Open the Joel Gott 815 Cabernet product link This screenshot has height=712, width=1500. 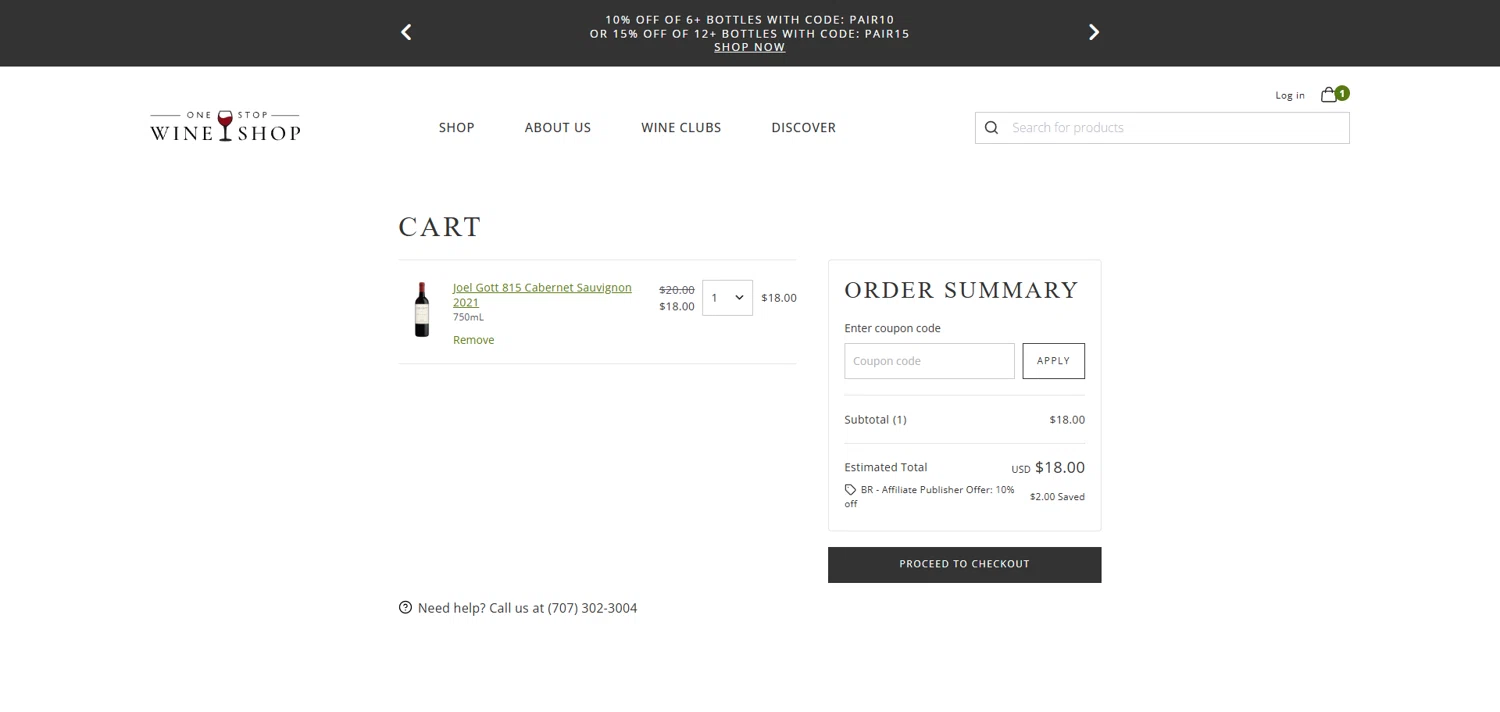pos(541,288)
